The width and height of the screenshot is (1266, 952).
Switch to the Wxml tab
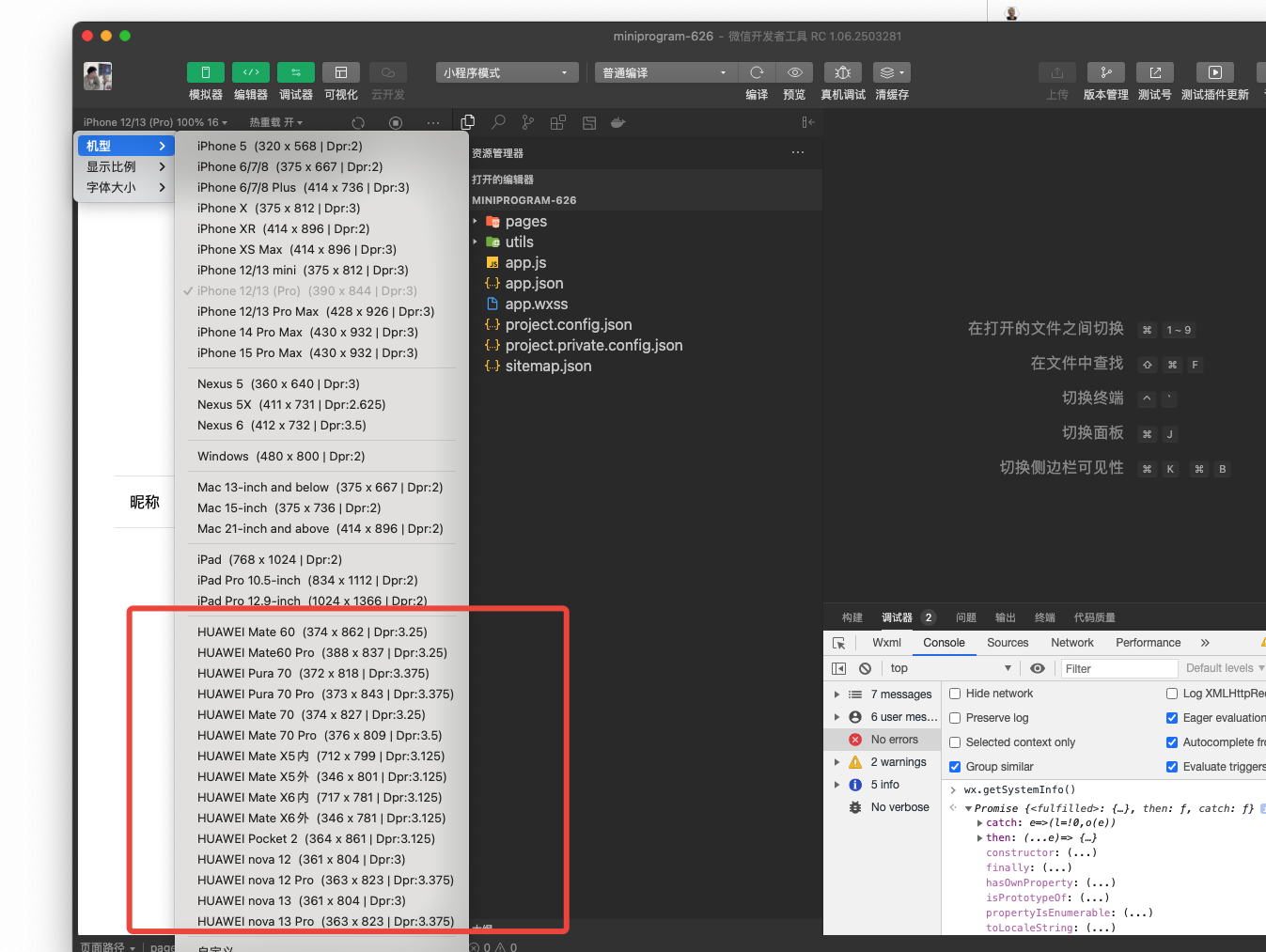coord(886,643)
